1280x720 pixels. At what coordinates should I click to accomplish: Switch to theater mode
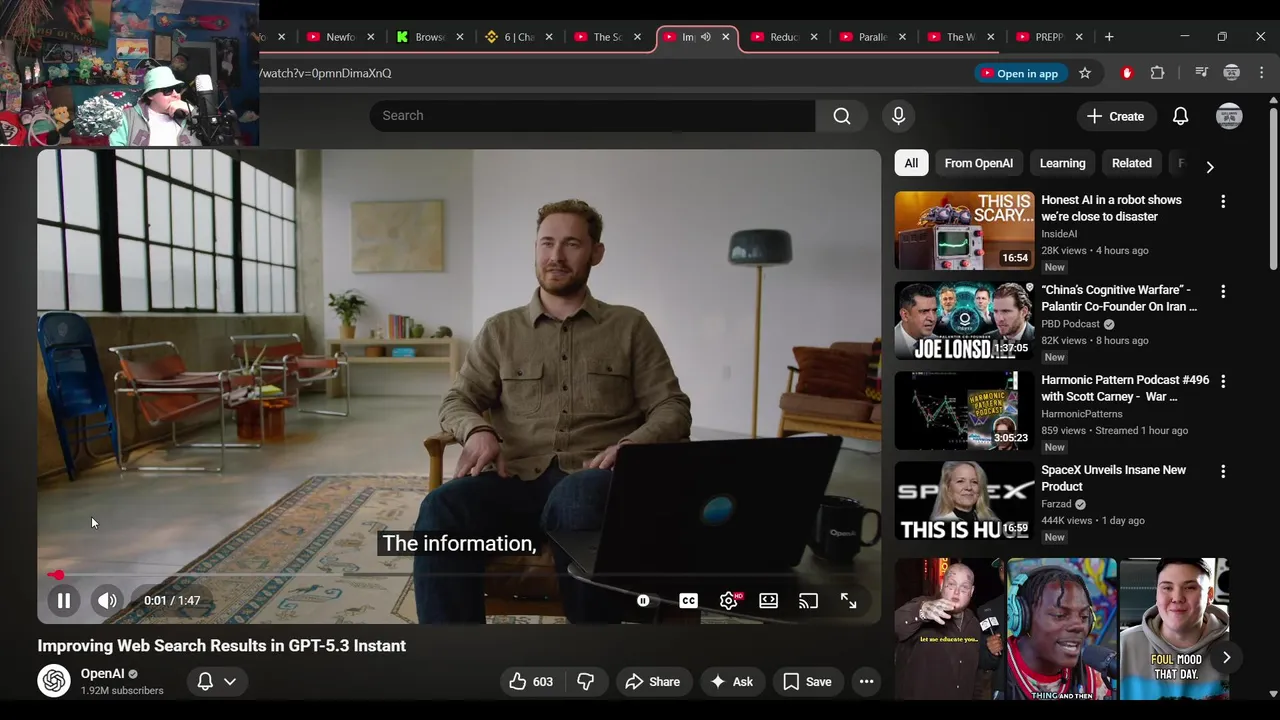[x=768, y=601]
